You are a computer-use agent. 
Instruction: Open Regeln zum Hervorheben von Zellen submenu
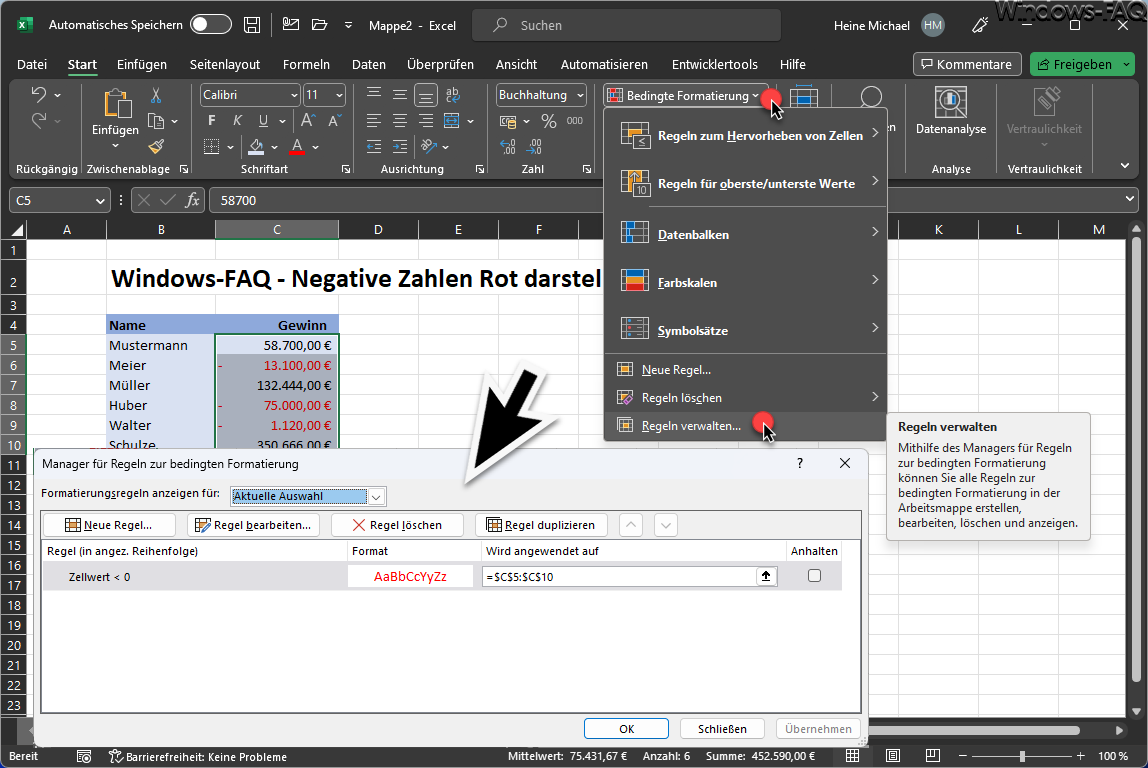745,135
